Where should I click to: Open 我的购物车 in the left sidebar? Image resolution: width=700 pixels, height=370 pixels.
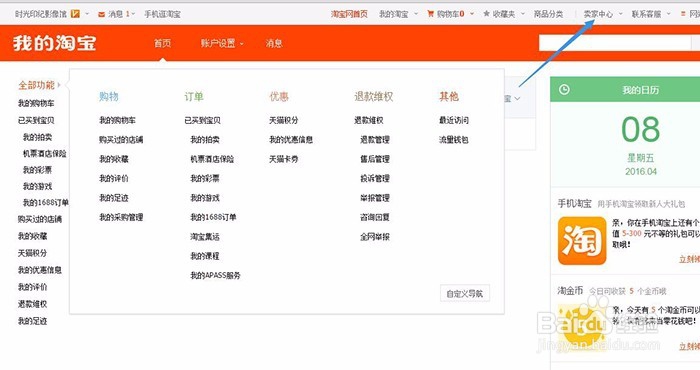click(x=36, y=104)
